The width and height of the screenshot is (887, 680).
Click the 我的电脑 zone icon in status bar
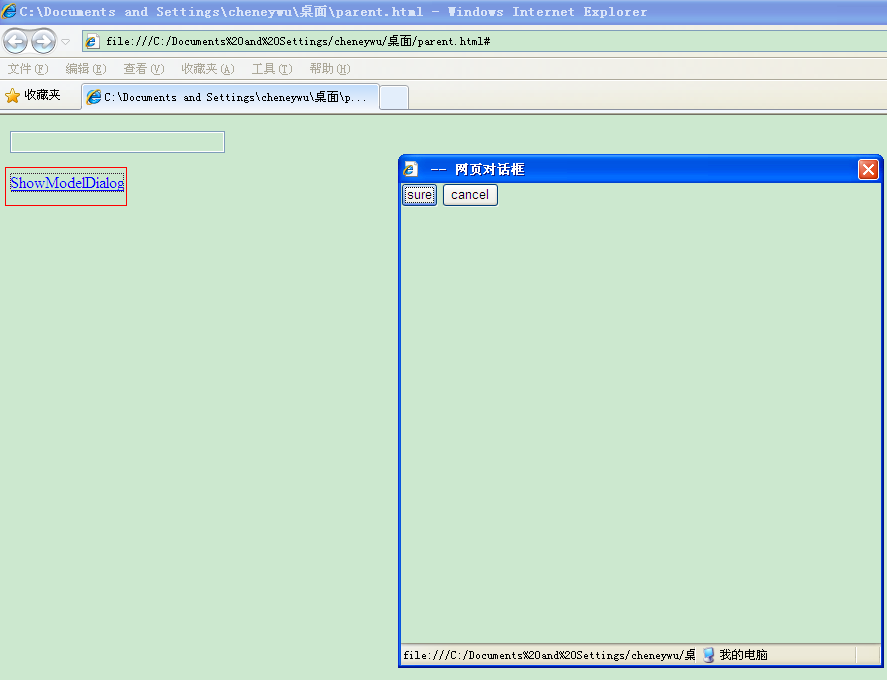[708, 655]
